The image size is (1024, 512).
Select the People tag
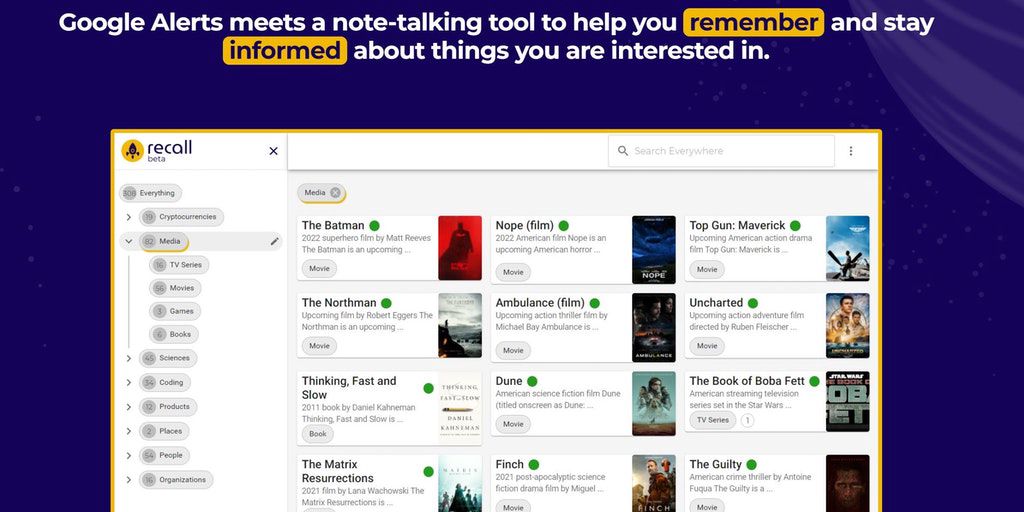point(165,455)
